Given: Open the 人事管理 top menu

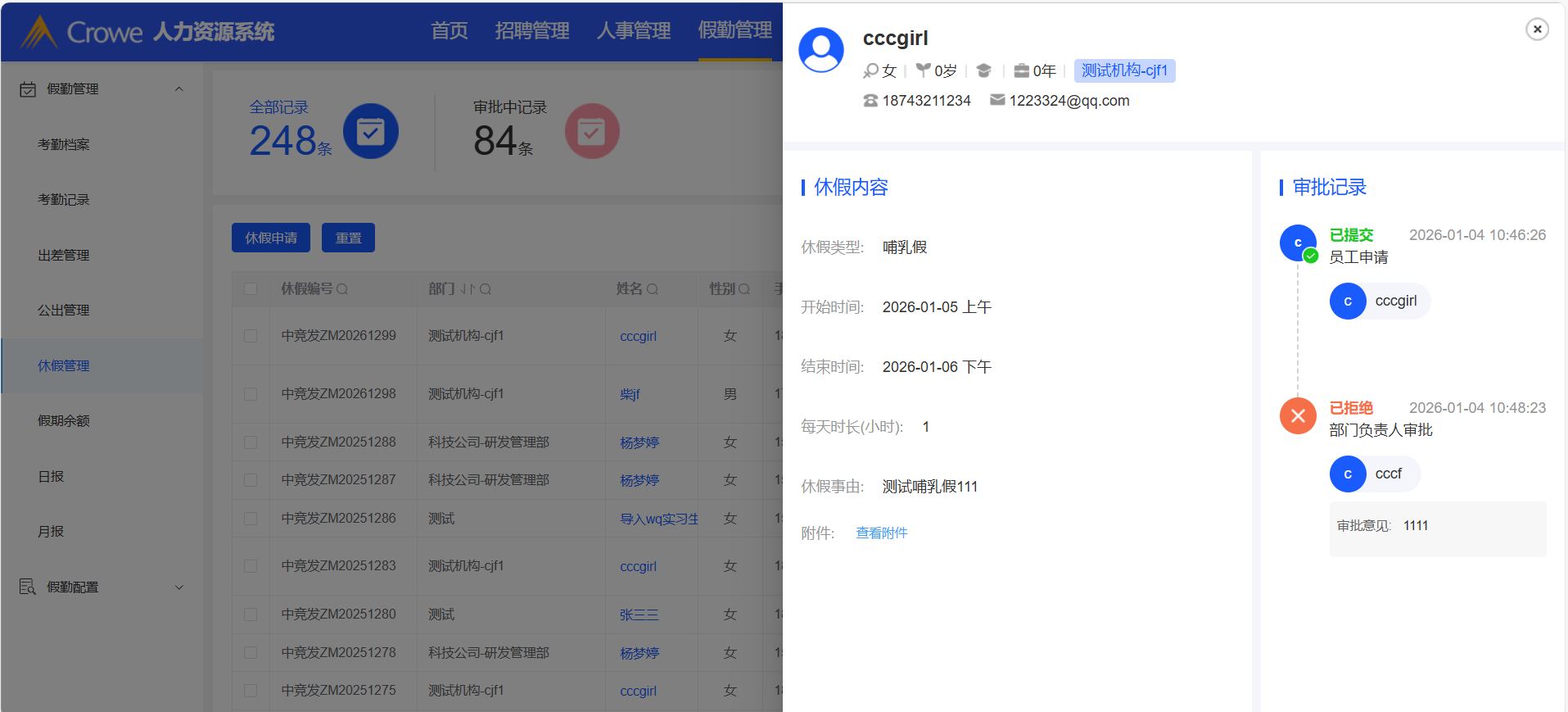Looking at the screenshot, I should pyautogui.click(x=633, y=31).
